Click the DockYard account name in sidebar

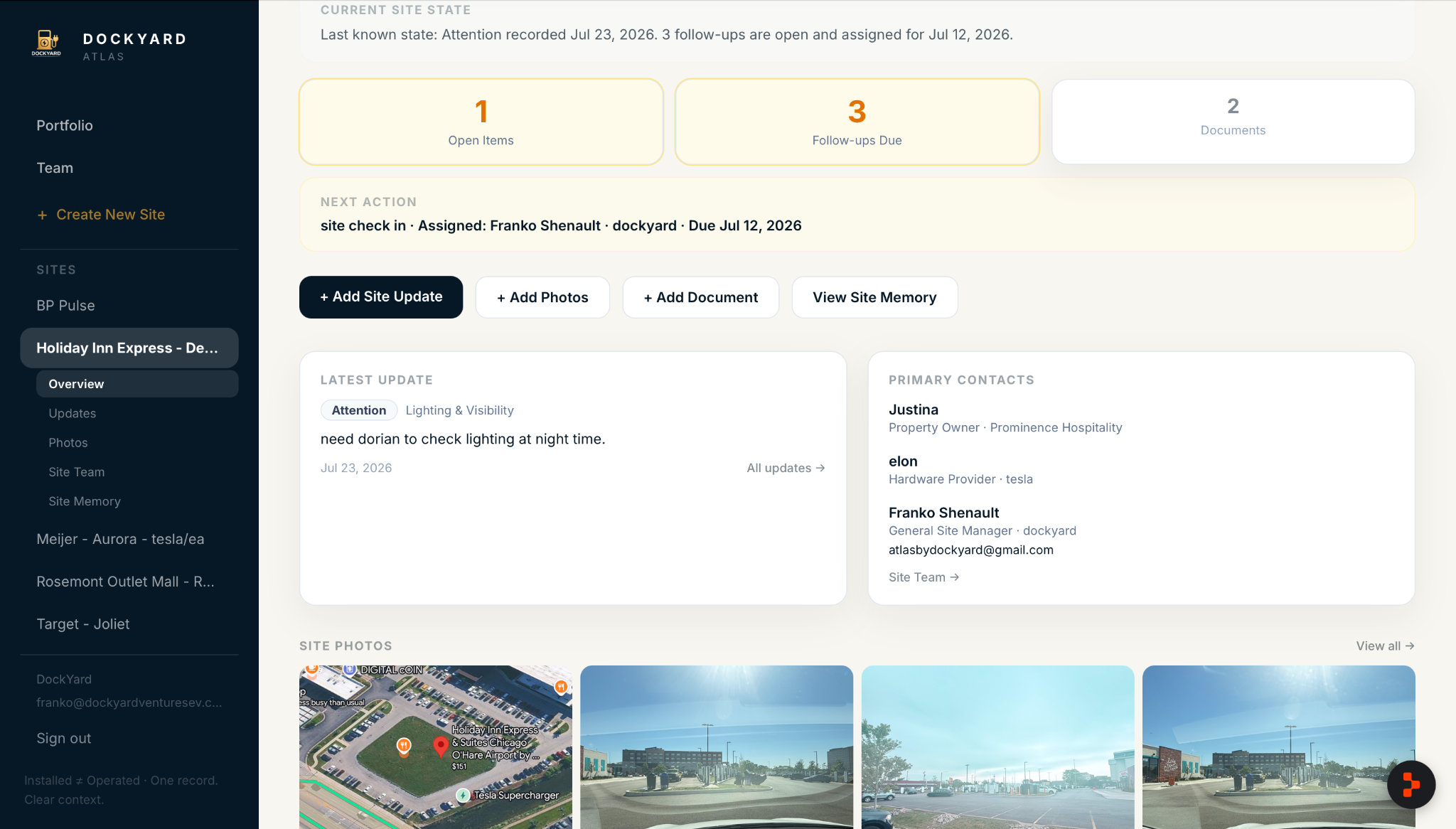click(64, 679)
